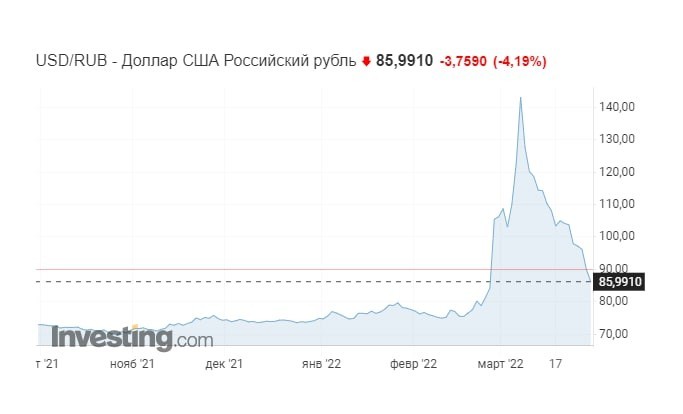Click the USD/RUB chart title text
The height and width of the screenshot is (414, 683).
click(x=196, y=61)
